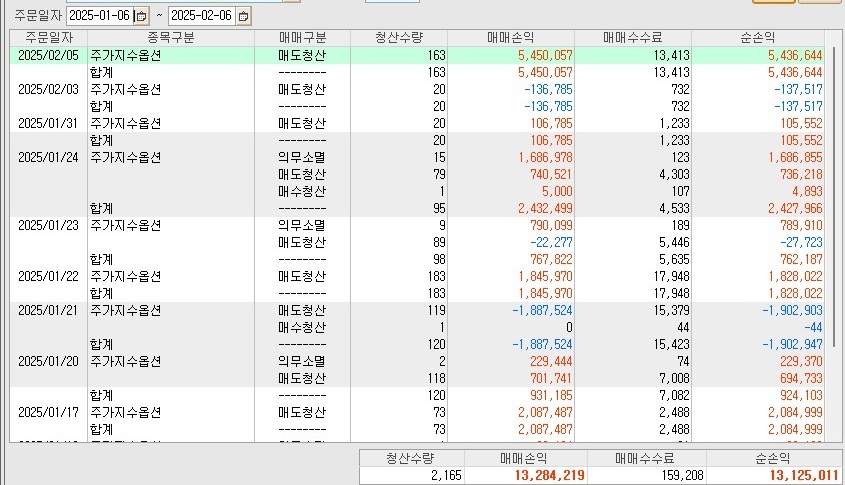Click the 229,444 profit value

coord(551,361)
